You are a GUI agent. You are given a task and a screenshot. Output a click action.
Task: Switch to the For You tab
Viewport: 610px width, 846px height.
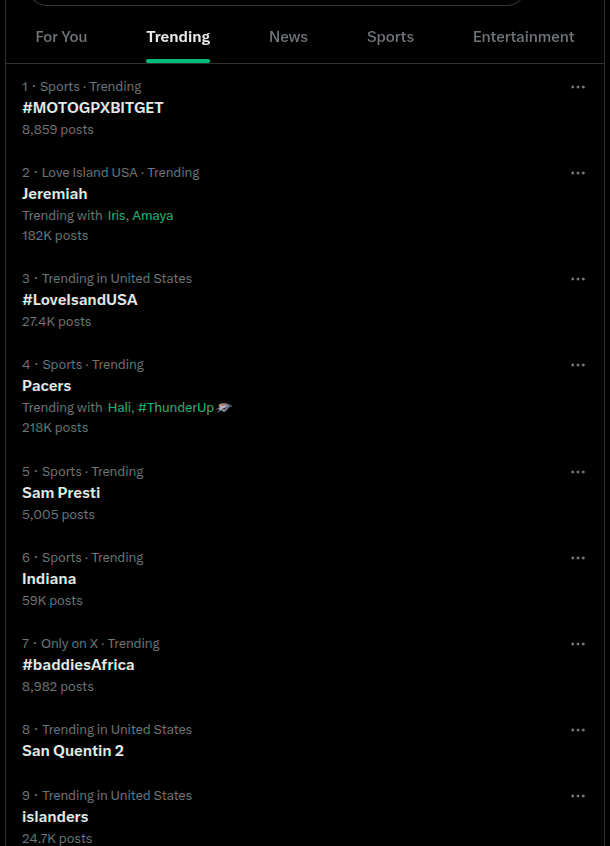(x=61, y=37)
